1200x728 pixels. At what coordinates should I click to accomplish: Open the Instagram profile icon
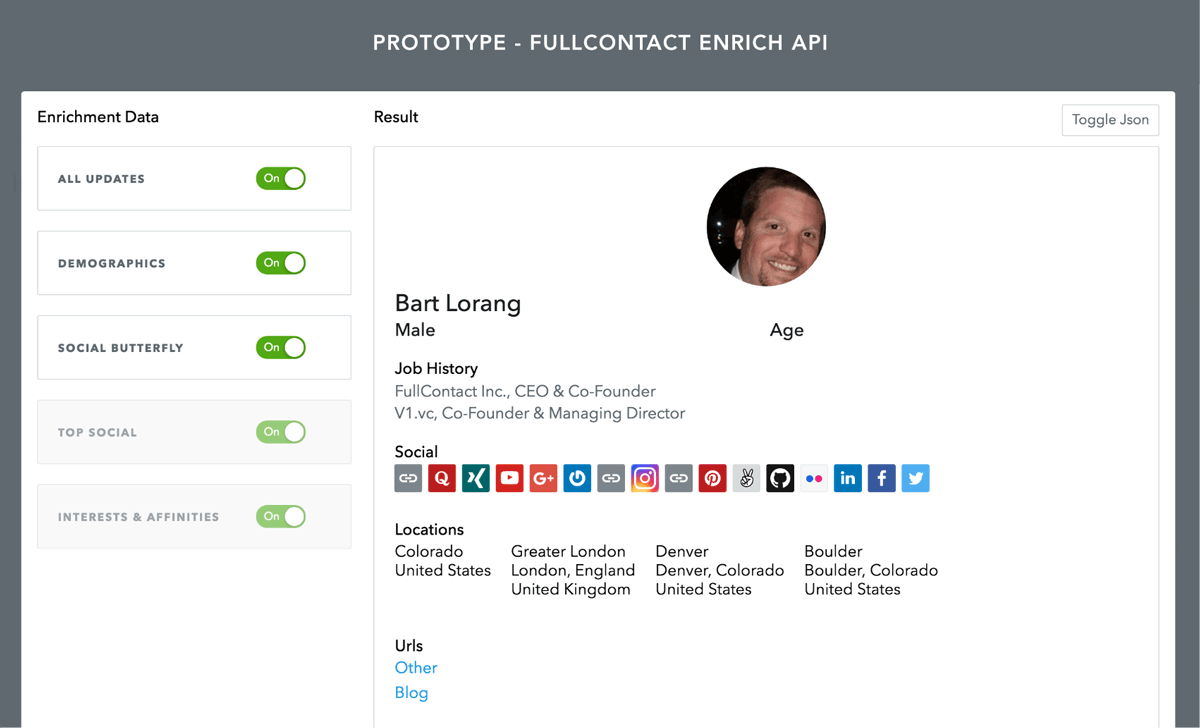[x=645, y=478]
